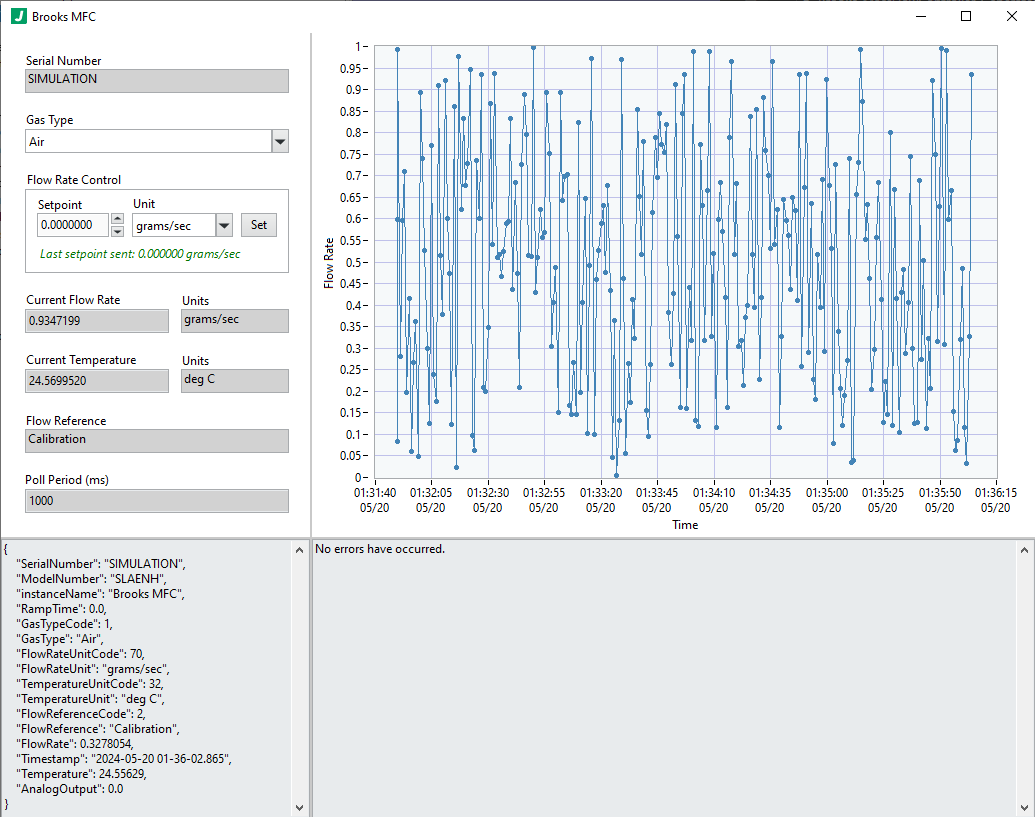Click the Serial Number field showing SIMULATION
Viewport: 1035px width, 817px height.
pyautogui.click(x=157, y=81)
